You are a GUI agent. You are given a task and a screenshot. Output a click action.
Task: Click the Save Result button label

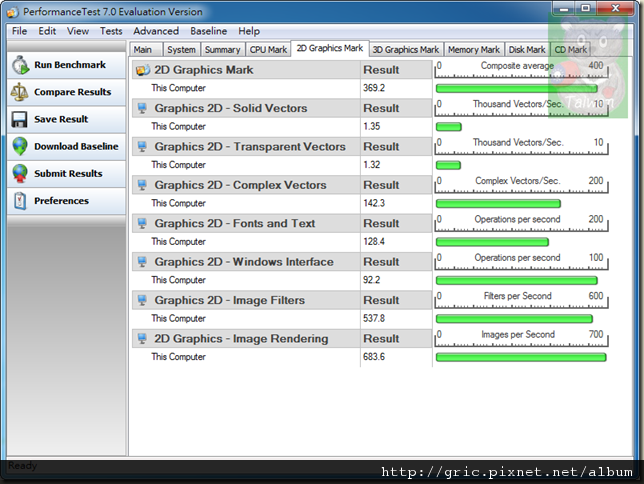[61, 119]
